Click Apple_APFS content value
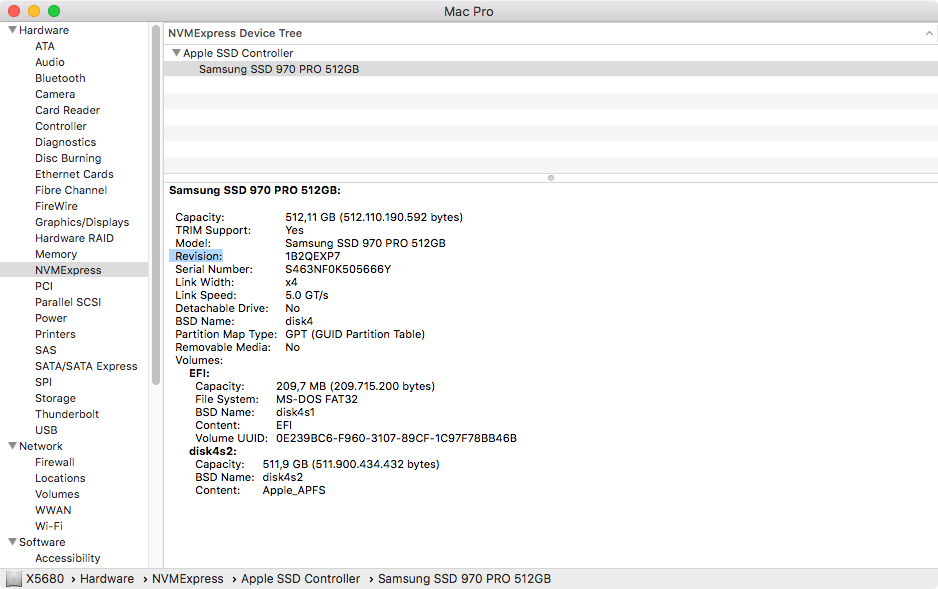938x589 pixels. (294, 490)
